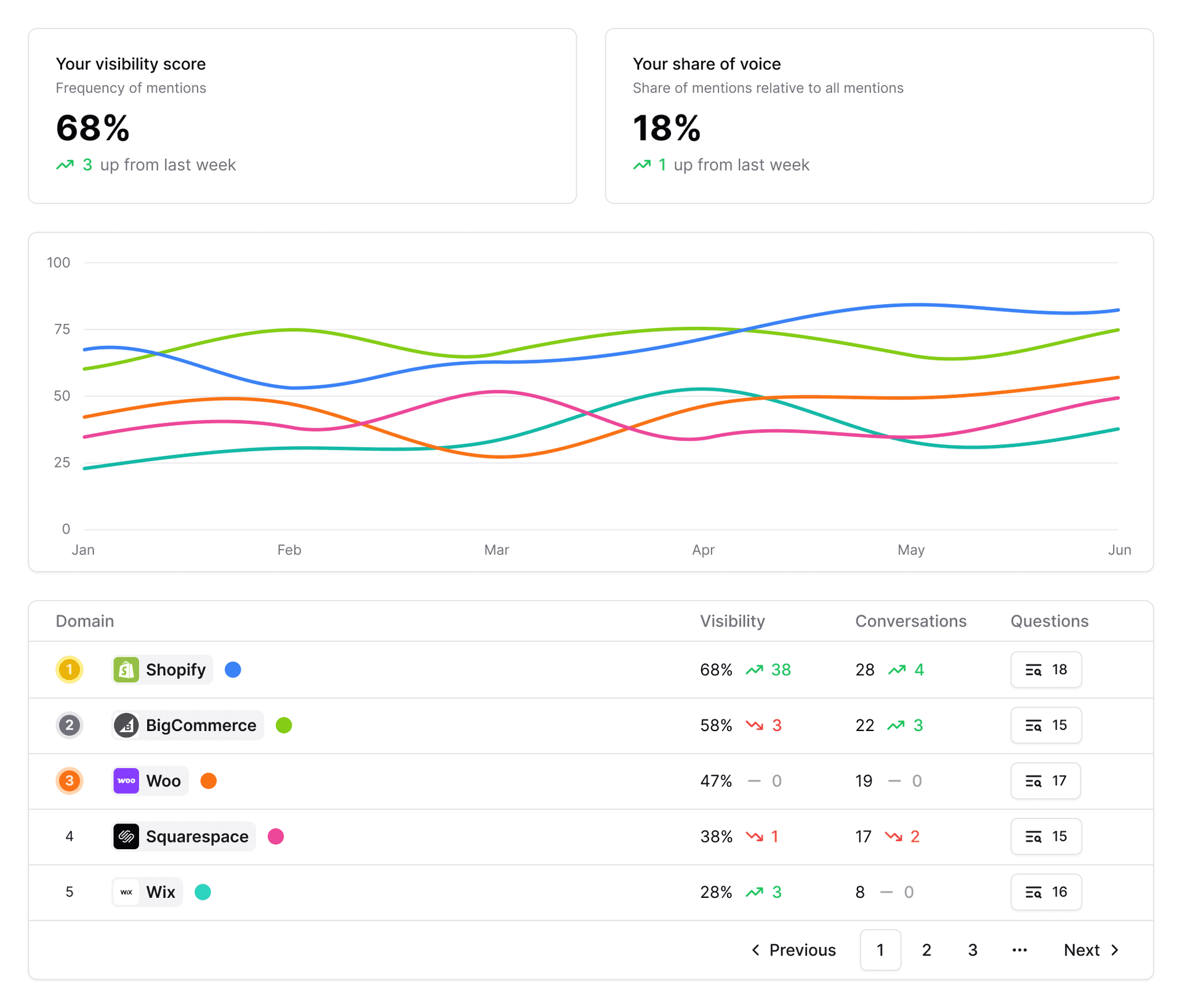Click the chevron on the Next control

tap(1115, 950)
